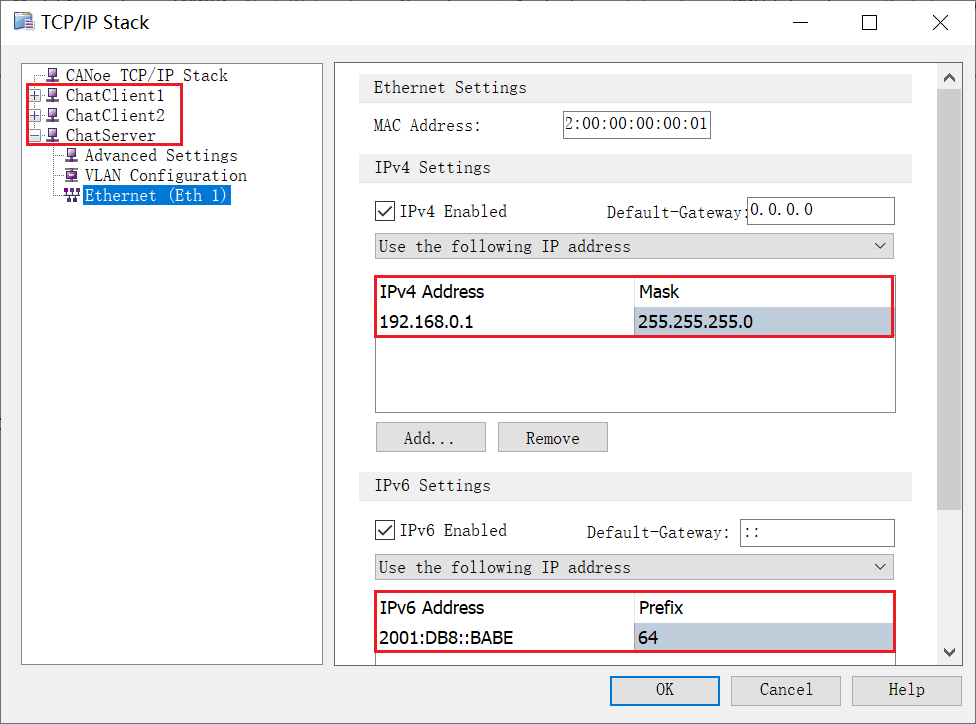Uncheck IPv6 Enabled
976x724 pixels.
point(385,532)
